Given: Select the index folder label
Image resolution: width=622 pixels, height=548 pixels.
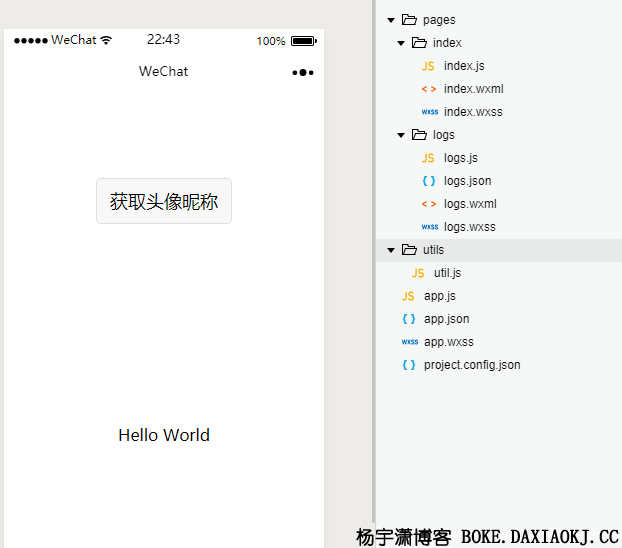Looking at the screenshot, I should [447, 43].
